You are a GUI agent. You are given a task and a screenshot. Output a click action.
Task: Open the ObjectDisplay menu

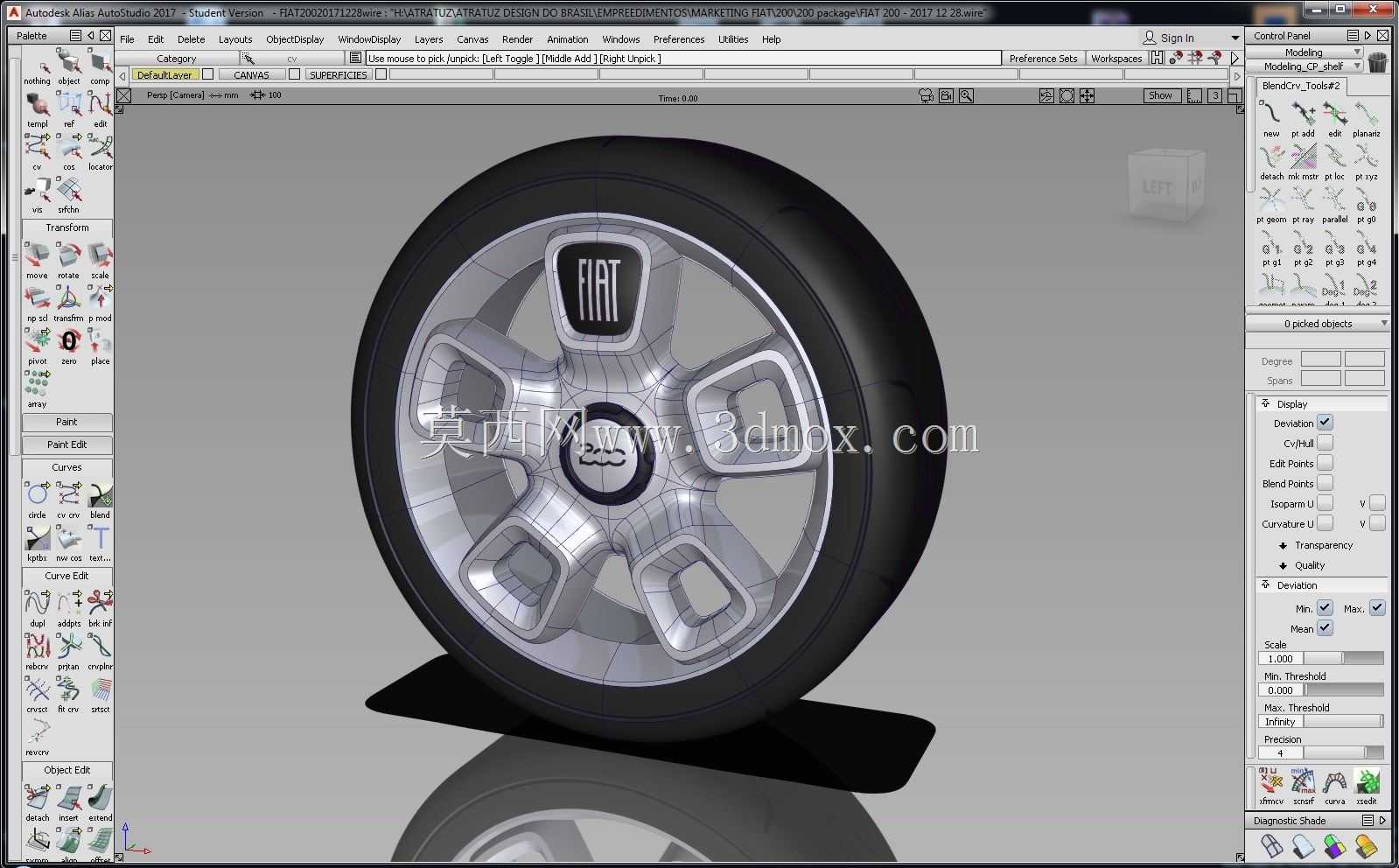tap(295, 39)
